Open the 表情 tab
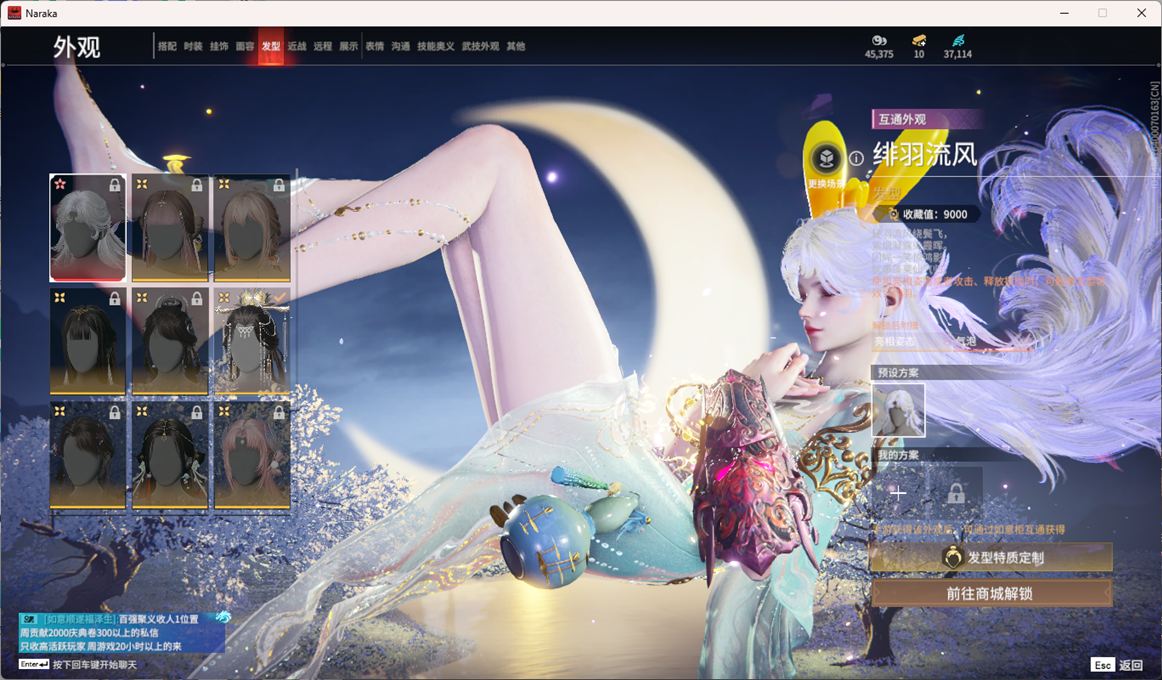 click(375, 46)
